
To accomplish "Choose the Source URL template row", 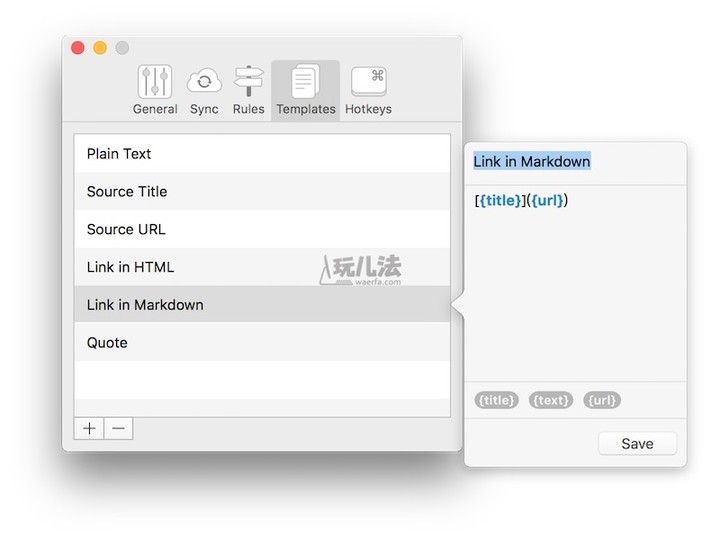I will pos(262,229).
